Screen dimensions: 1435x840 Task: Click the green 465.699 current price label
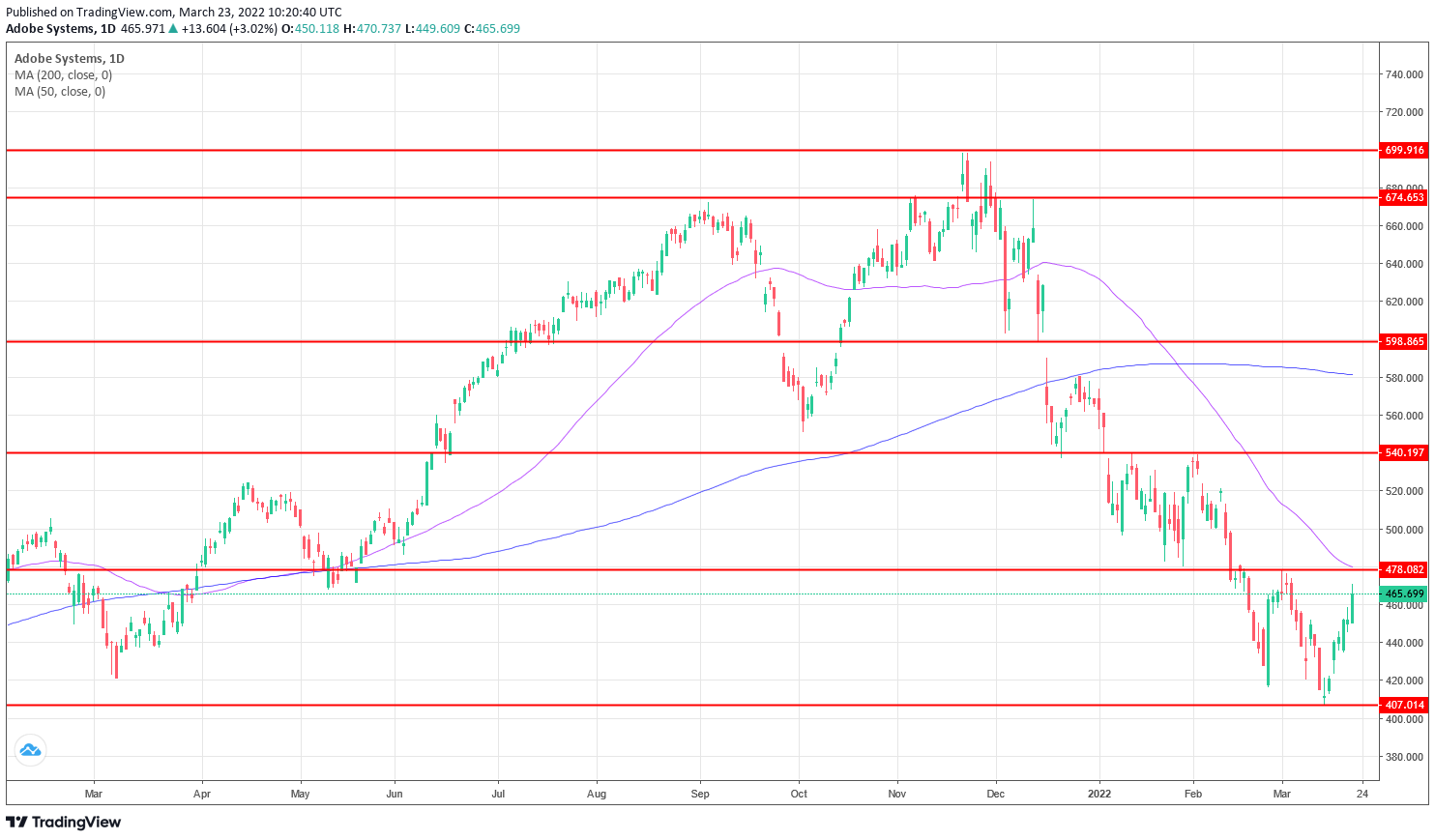(1404, 594)
